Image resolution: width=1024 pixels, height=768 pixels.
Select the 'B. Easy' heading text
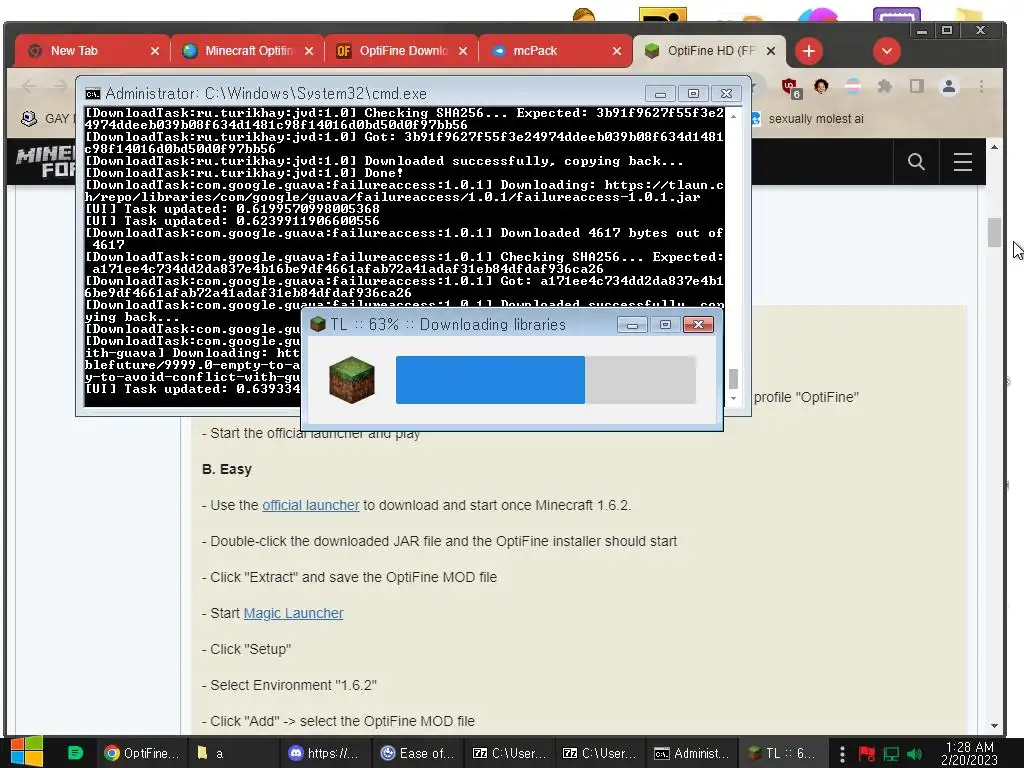click(x=227, y=470)
